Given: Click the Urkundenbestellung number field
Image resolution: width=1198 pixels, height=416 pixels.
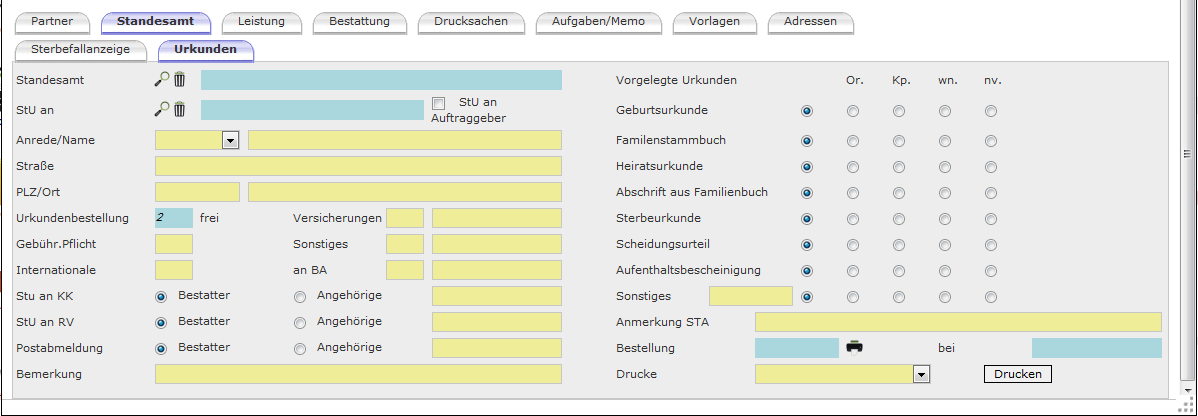Looking at the screenshot, I should (173, 218).
